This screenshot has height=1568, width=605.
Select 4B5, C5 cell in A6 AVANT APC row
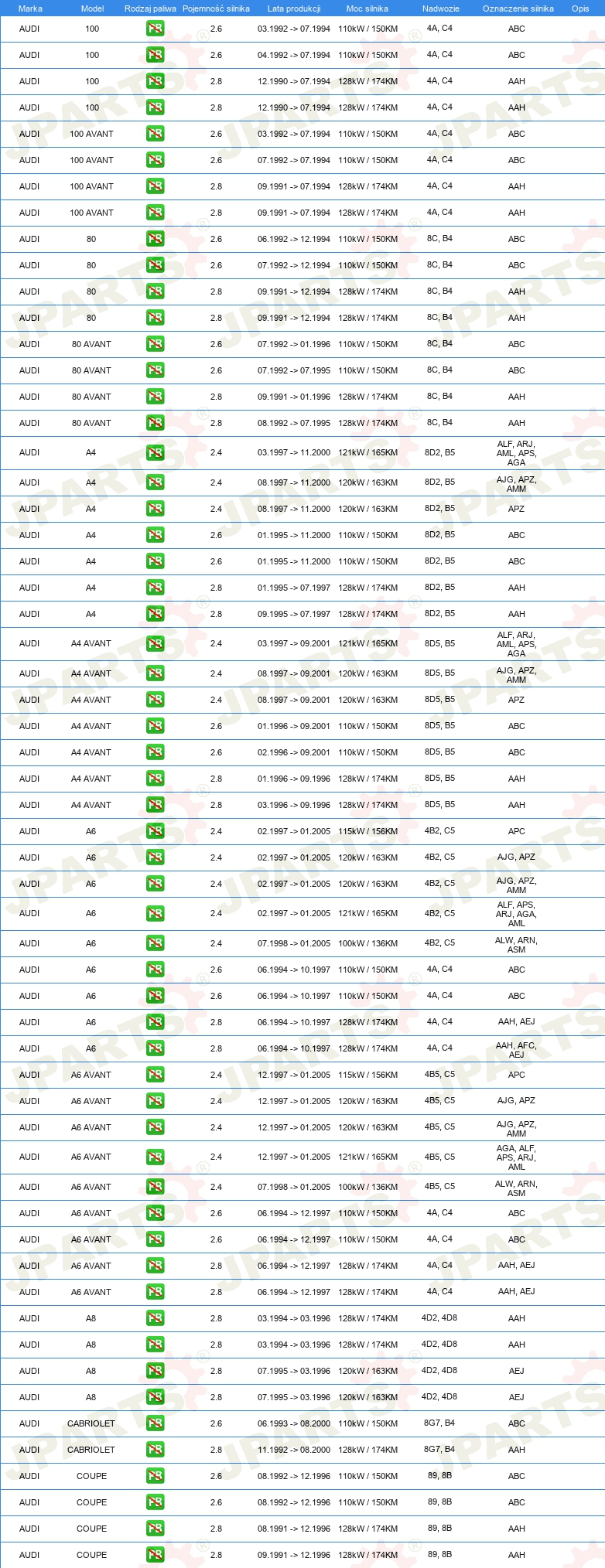(x=439, y=1075)
